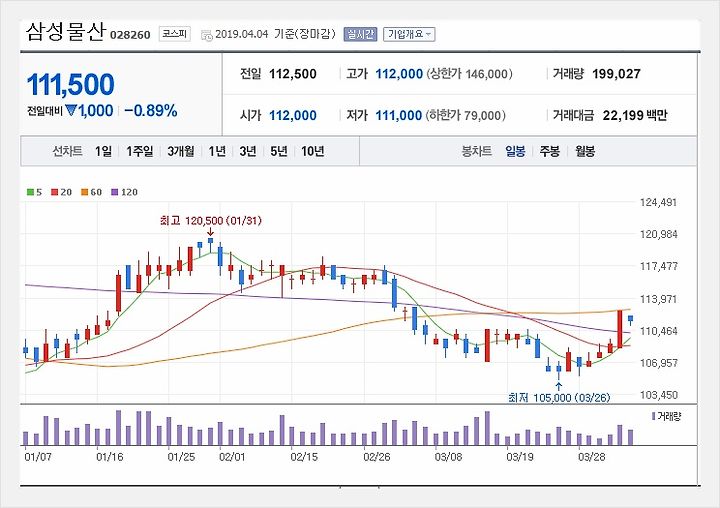The width and height of the screenshot is (720, 508).
Task: Show the 5년 line chart
Action: [x=279, y=151]
